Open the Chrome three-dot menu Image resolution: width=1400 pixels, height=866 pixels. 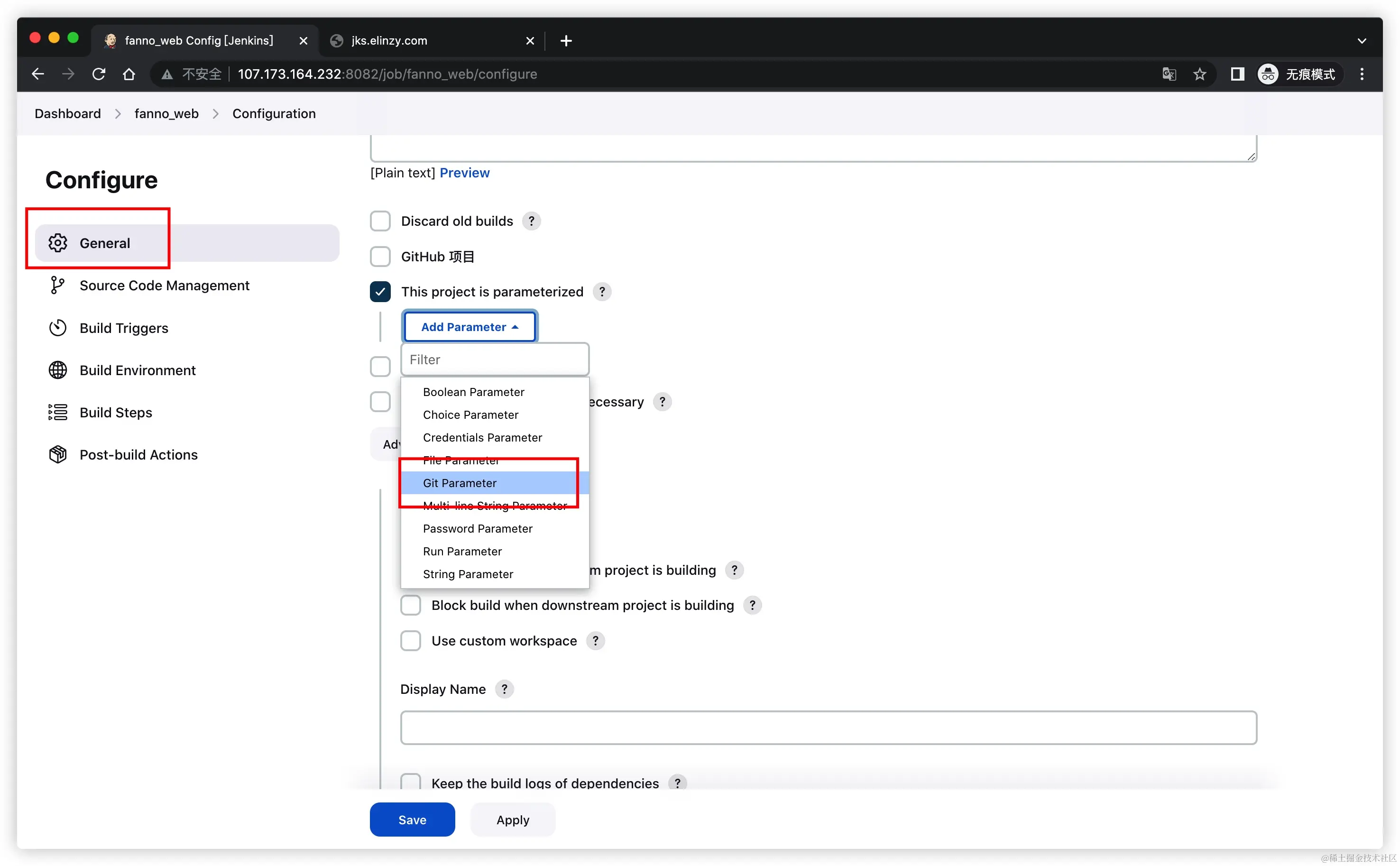point(1362,74)
